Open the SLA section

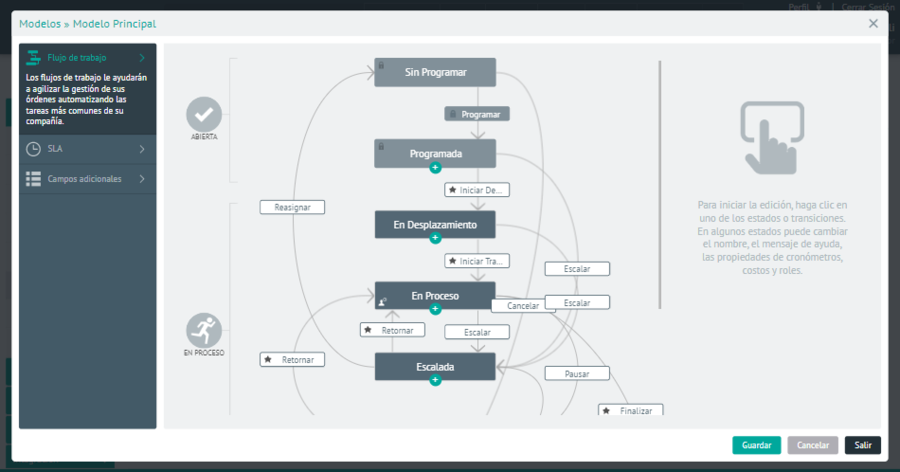(88, 149)
